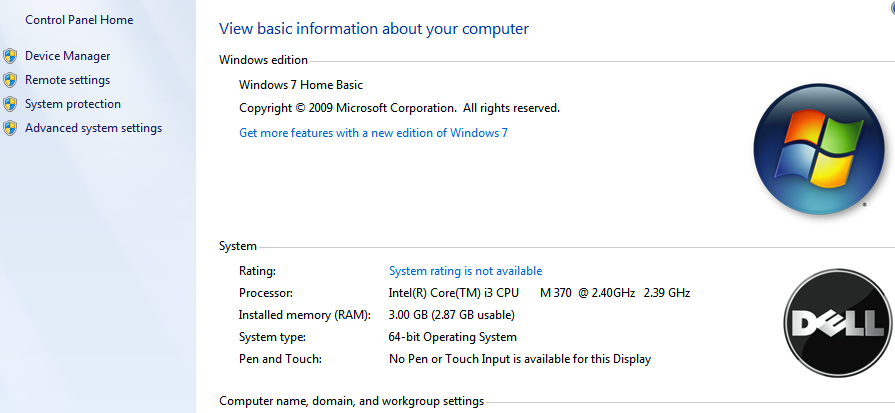The height and width of the screenshot is (413, 895).
Task: Click the shield icon beside Advanced system settings
Action: [10, 128]
